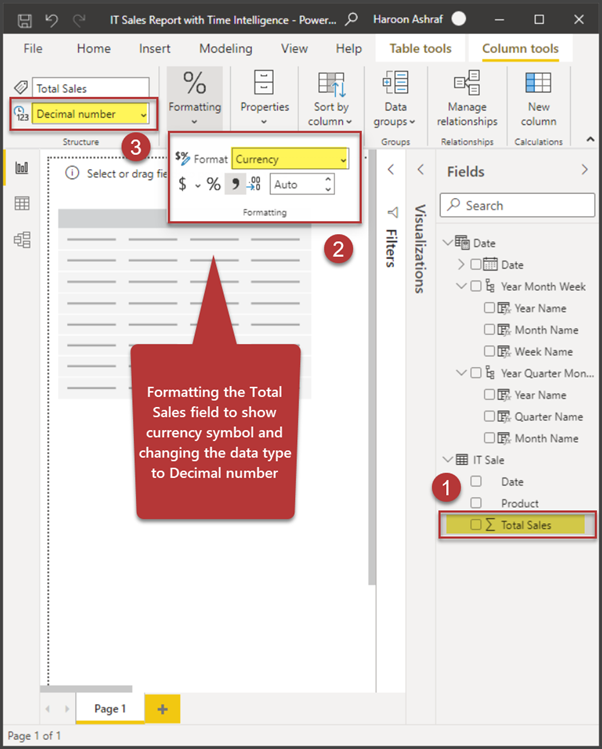Click the search magnifier in title bar
The image size is (602, 749).
coord(351,20)
